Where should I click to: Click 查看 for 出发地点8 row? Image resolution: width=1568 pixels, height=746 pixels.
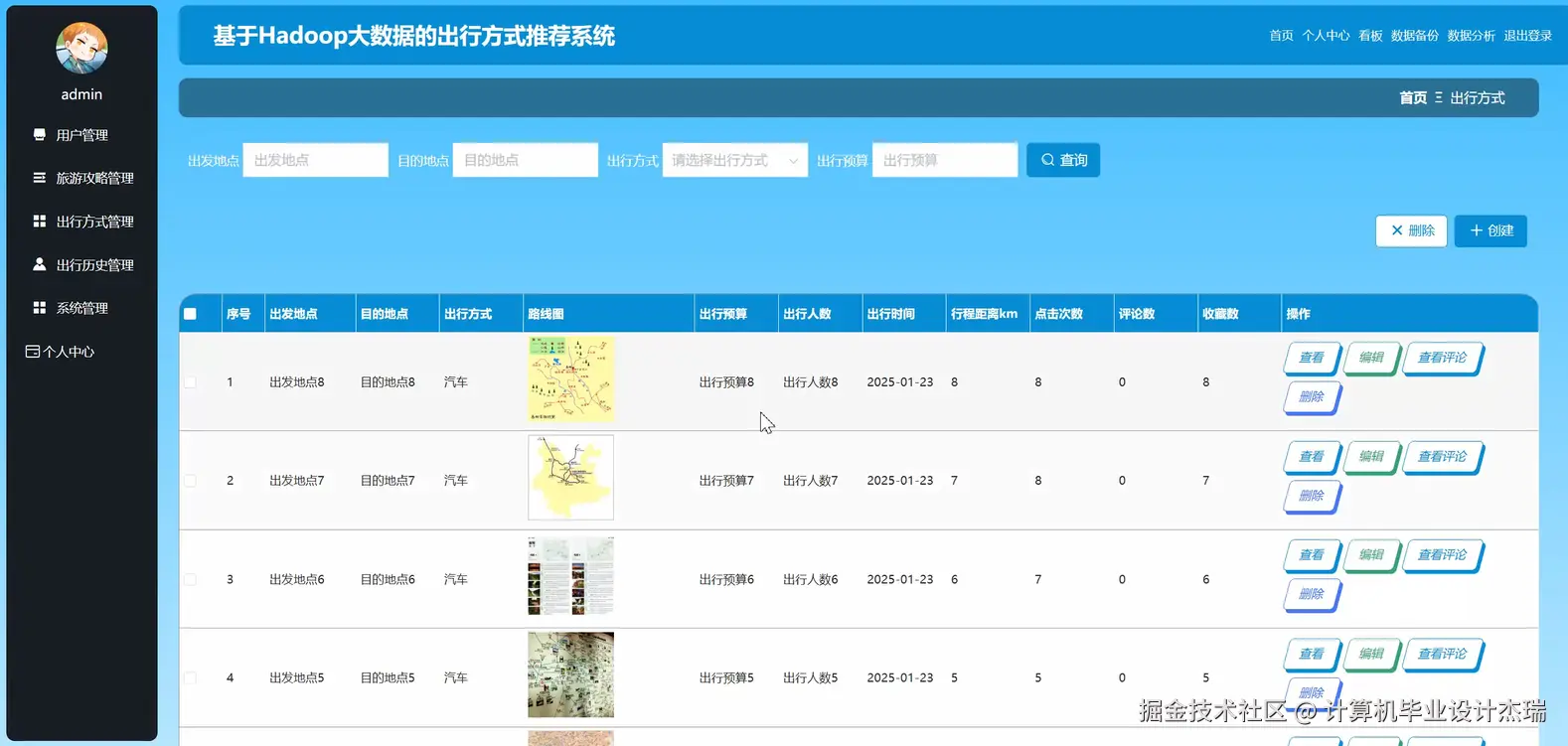[x=1312, y=358]
